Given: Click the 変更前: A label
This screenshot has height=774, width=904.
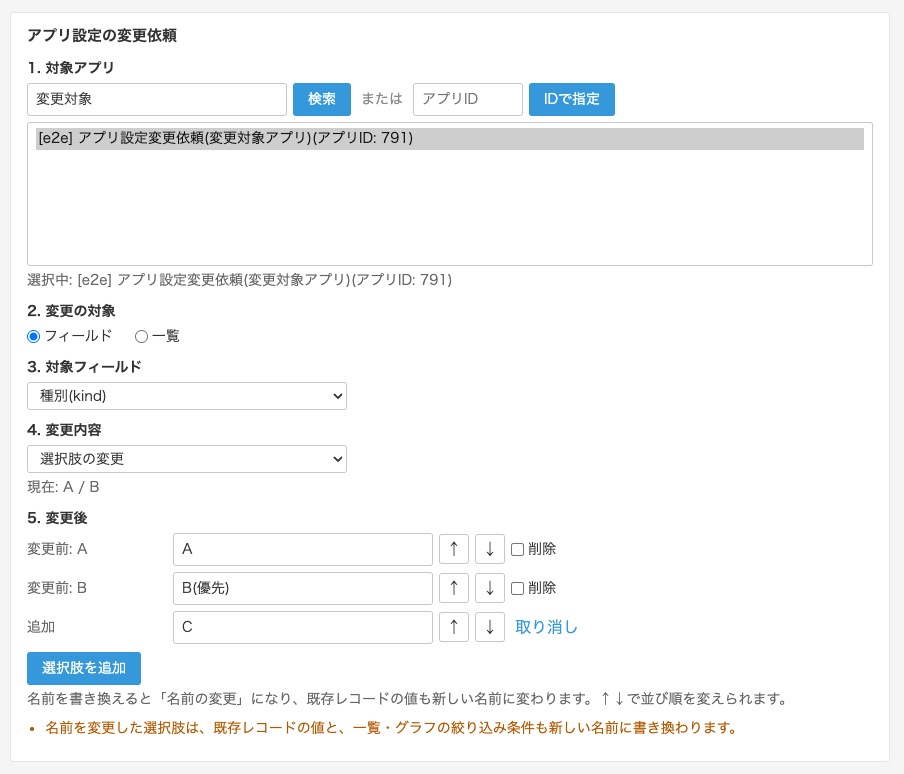Looking at the screenshot, I should pos(57,549).
